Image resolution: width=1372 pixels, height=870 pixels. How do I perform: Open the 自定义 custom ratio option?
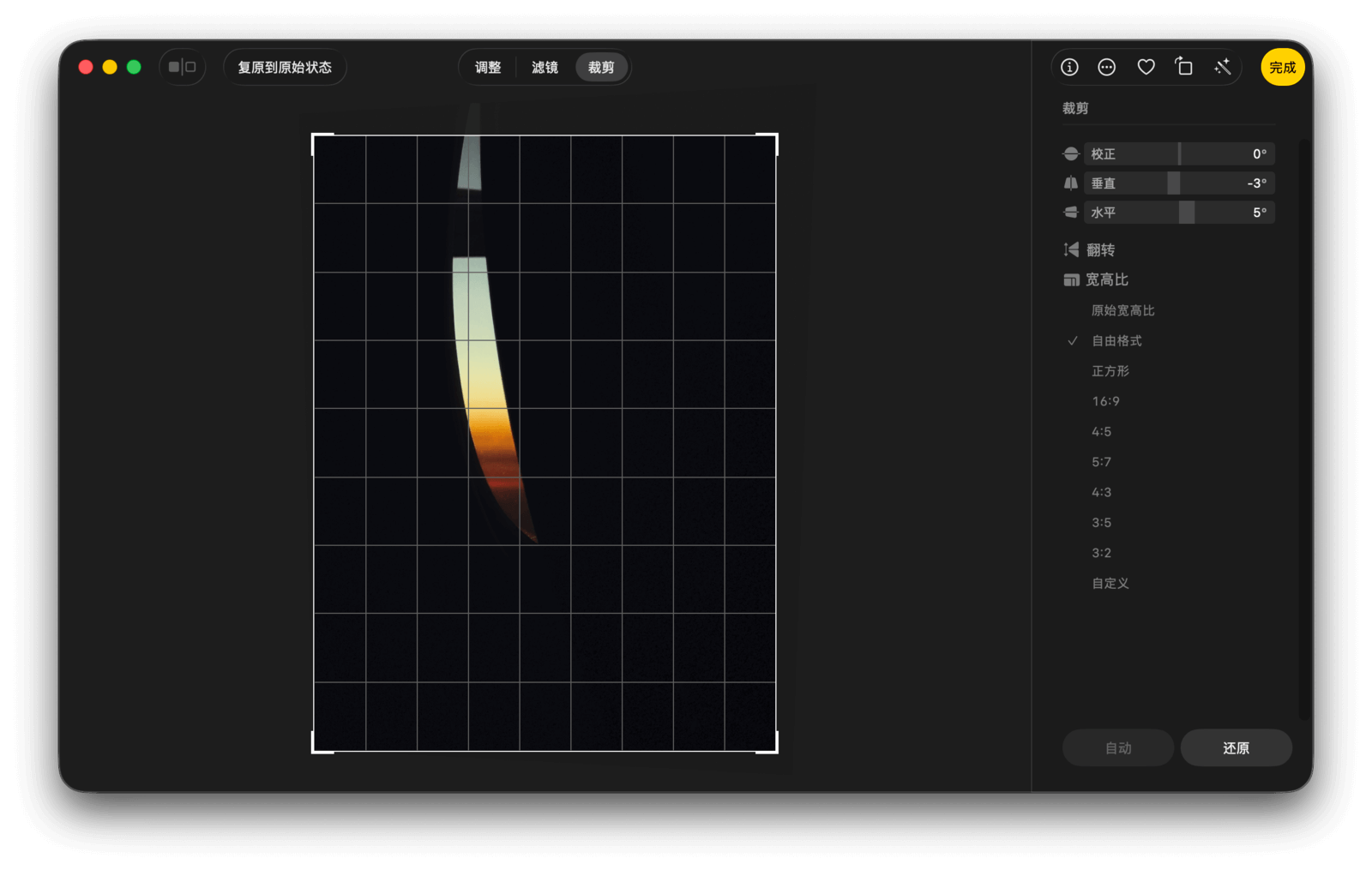pyautogui.click(x=1110, y=583)
